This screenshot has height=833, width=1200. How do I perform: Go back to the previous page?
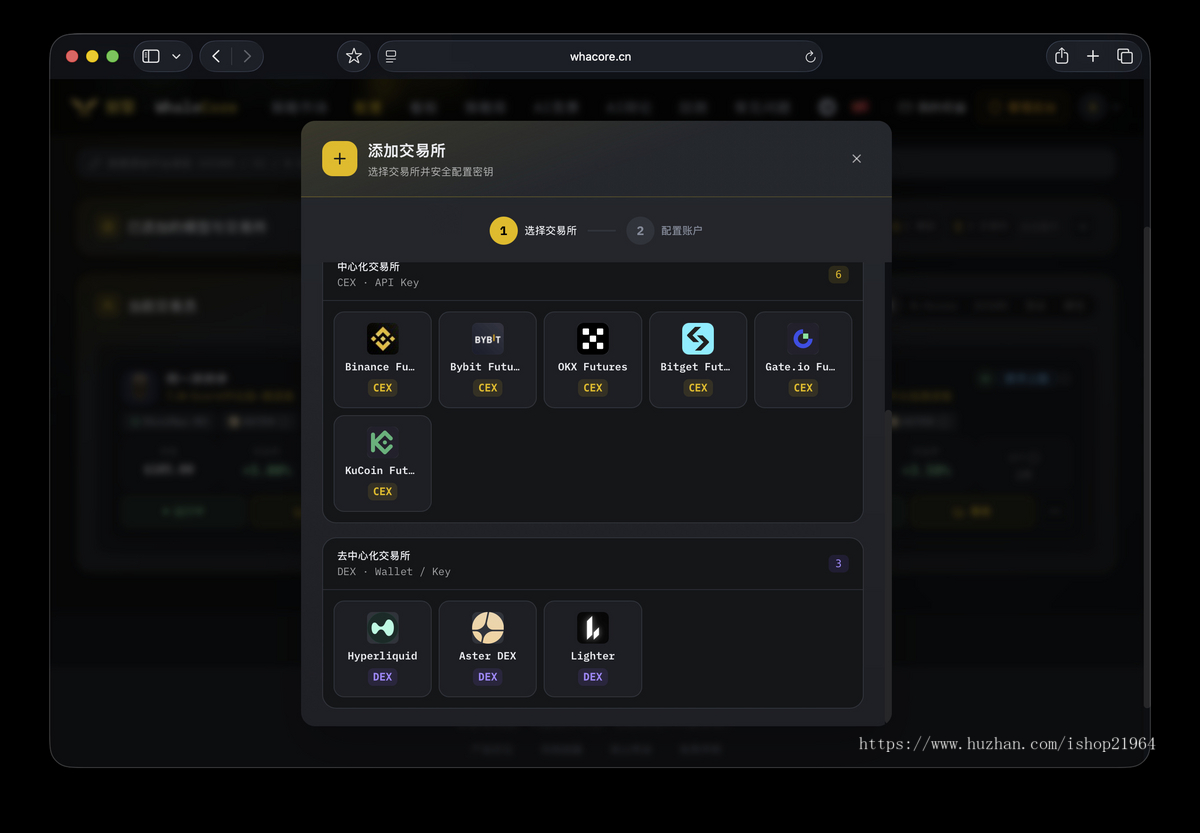[216, 56]
